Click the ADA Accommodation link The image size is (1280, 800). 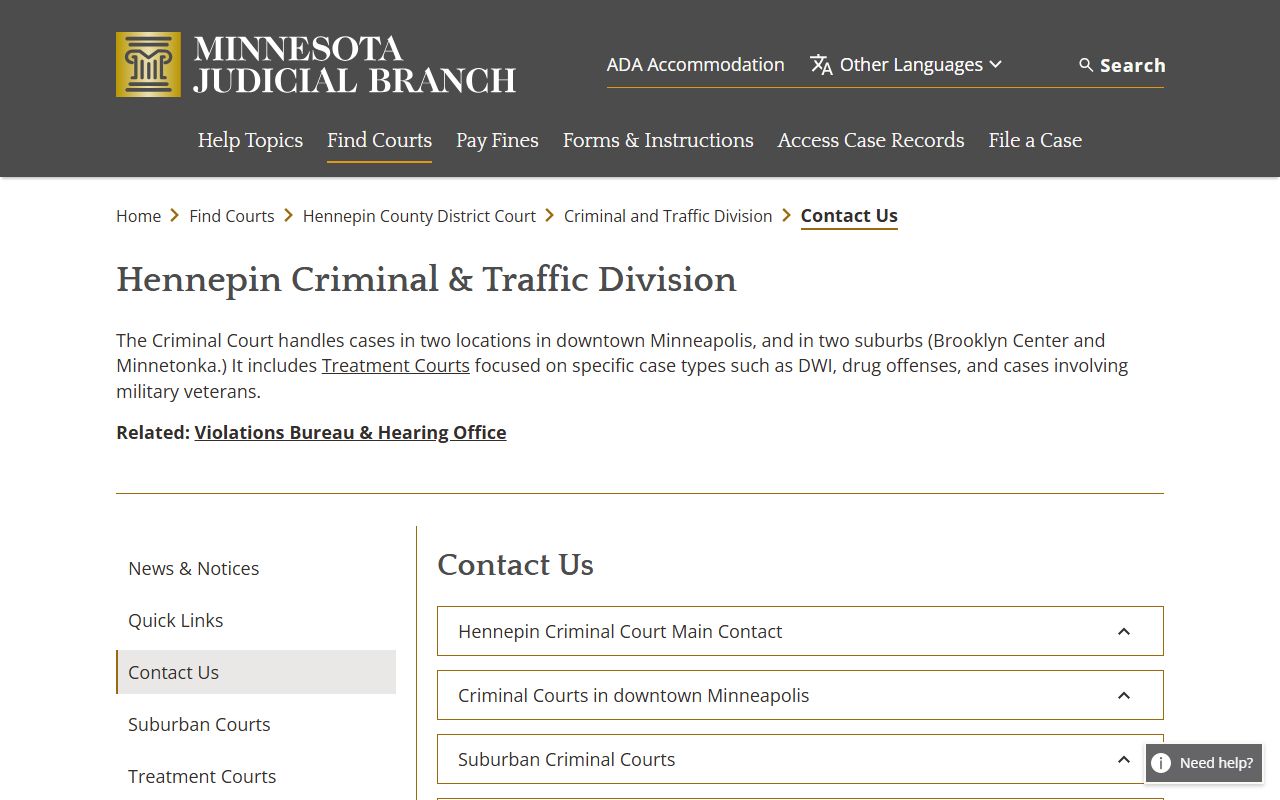(695, 65)
